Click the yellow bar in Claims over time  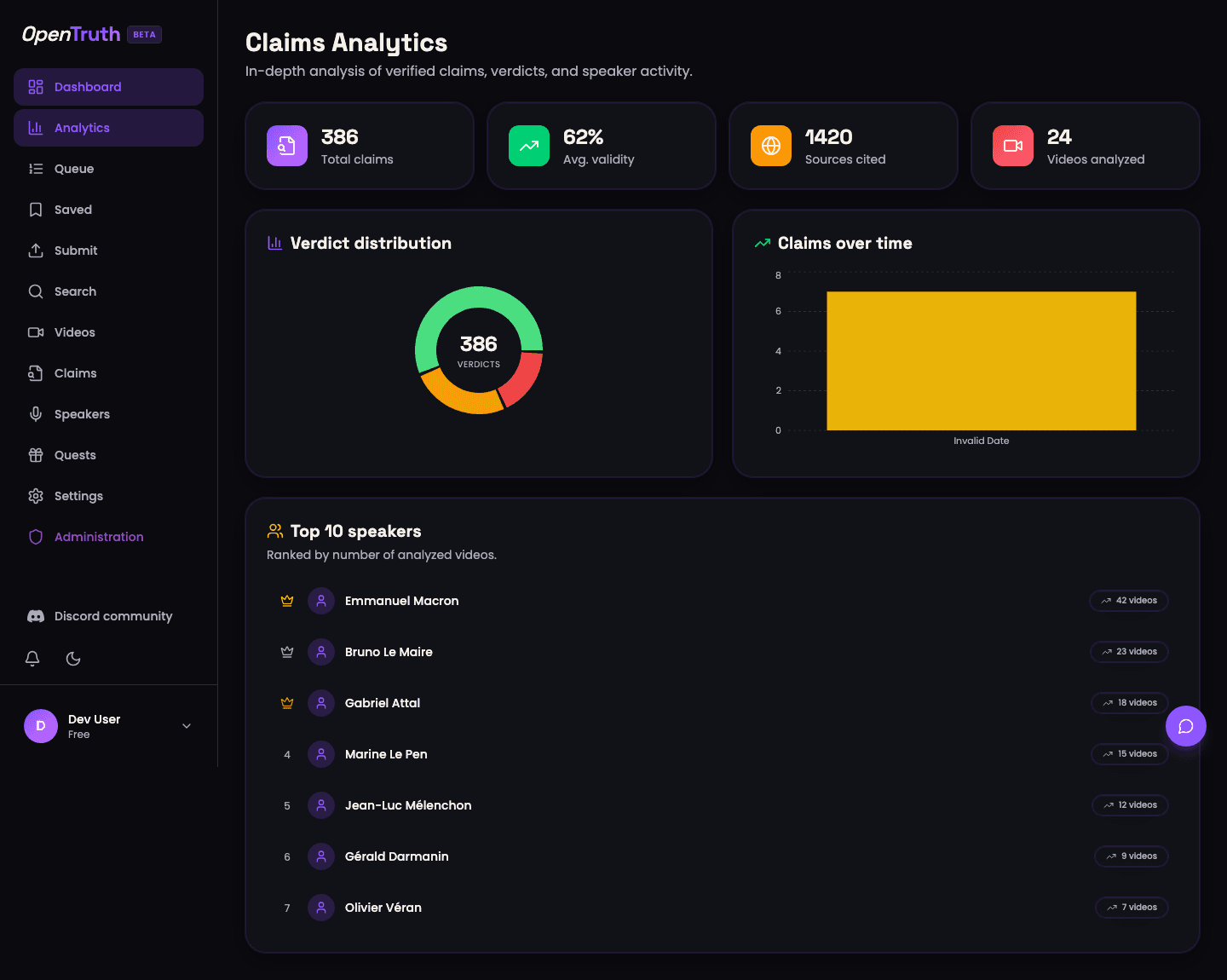point(981,360)
